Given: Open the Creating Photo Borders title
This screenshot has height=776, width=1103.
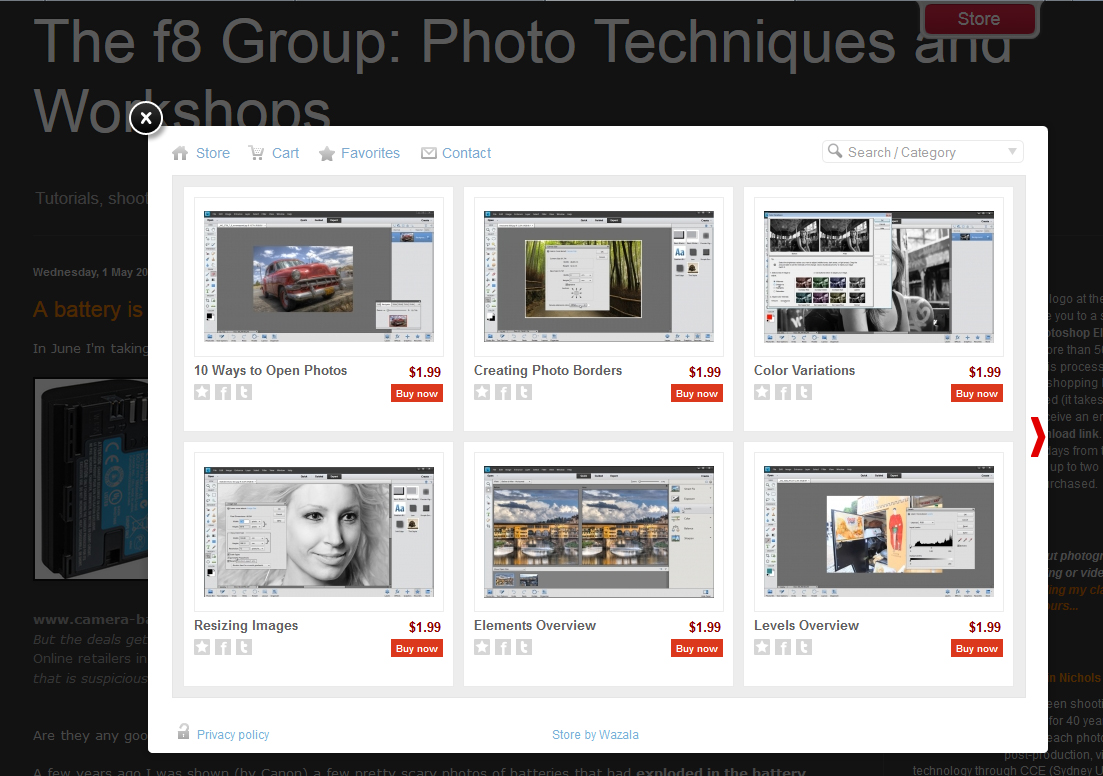Looking at the screenshot, I should (x=548, y=370).
